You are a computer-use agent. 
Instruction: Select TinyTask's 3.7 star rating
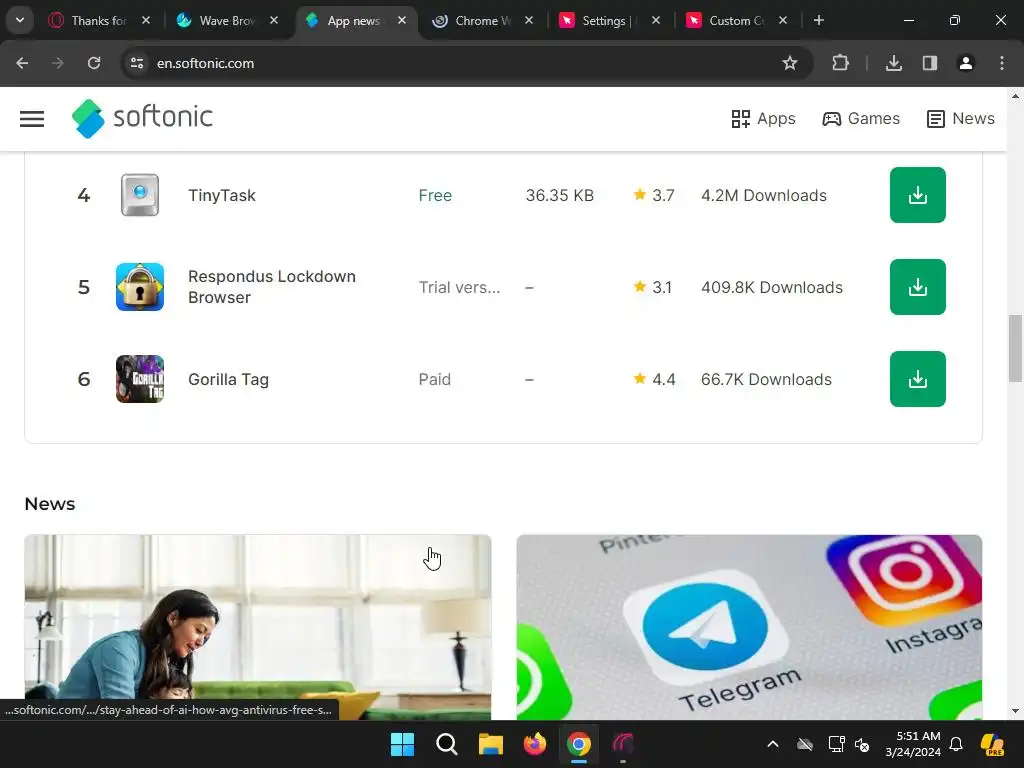tap(654, 195)
